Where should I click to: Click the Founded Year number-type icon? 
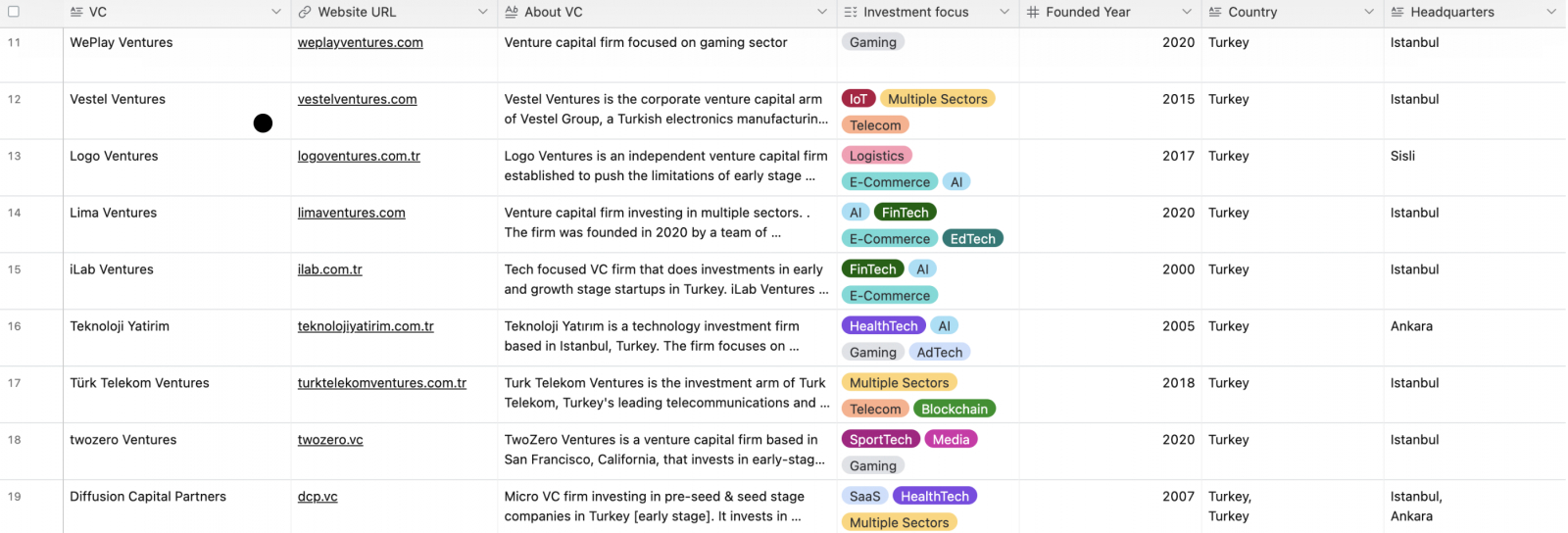coord(1033,12)
